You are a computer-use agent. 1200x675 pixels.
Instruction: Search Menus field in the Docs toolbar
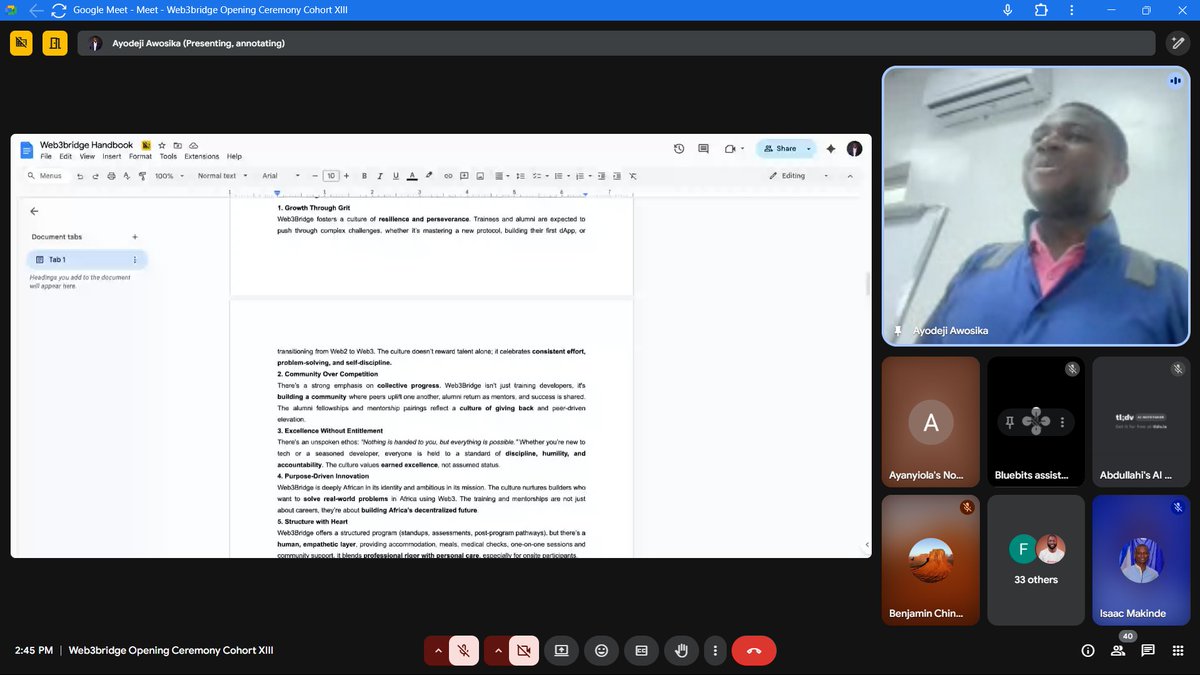(45, 176)
